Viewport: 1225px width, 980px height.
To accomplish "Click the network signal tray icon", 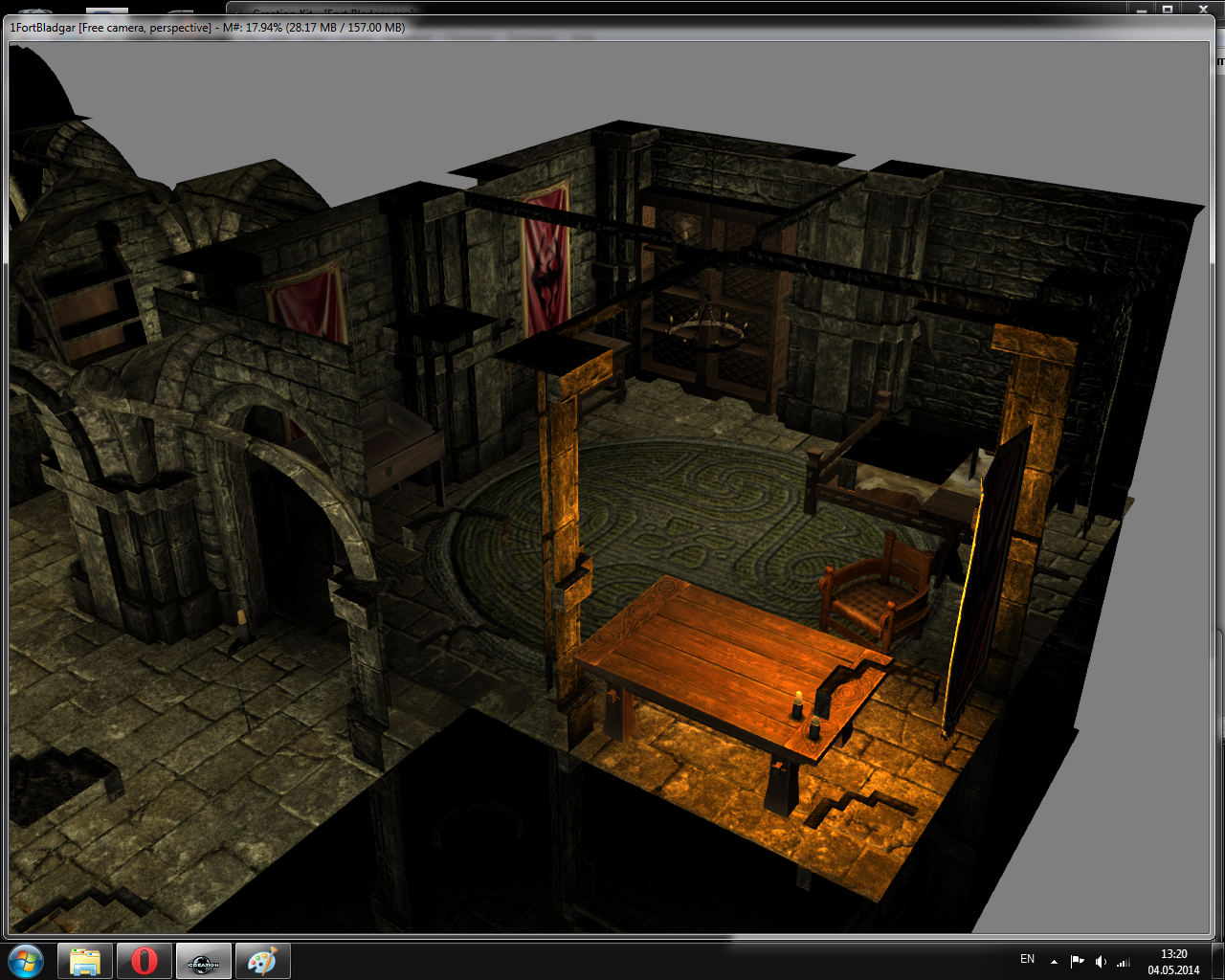I will [x=1124, y=961].
